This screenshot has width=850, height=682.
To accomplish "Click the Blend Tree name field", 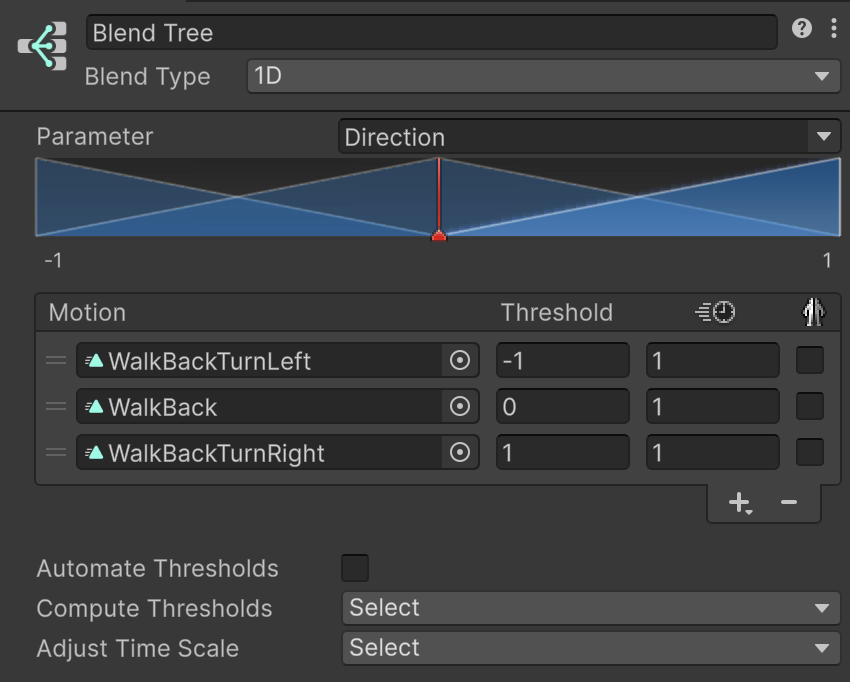I will point(432,33).
